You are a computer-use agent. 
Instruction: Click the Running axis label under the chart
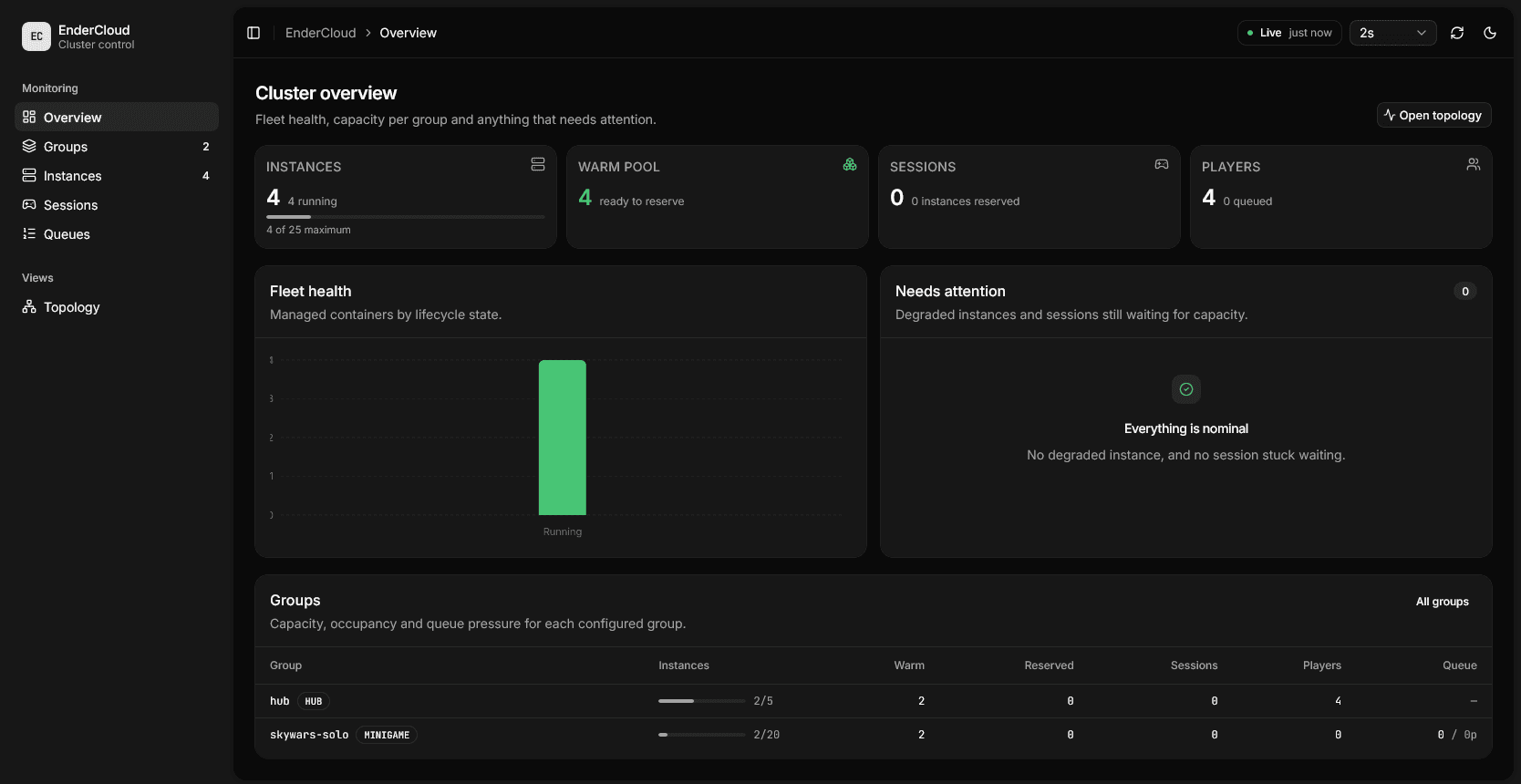[563, 531]
